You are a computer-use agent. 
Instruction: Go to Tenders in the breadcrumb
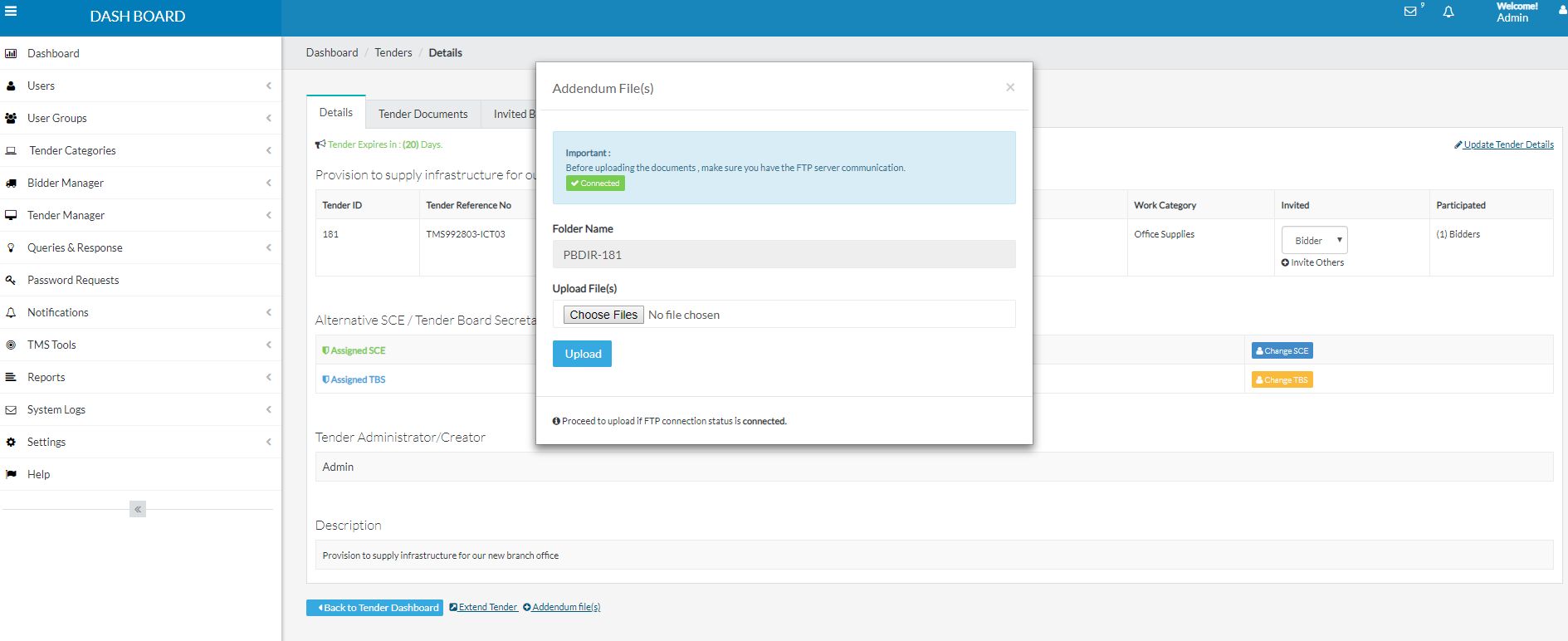[393, 52]
